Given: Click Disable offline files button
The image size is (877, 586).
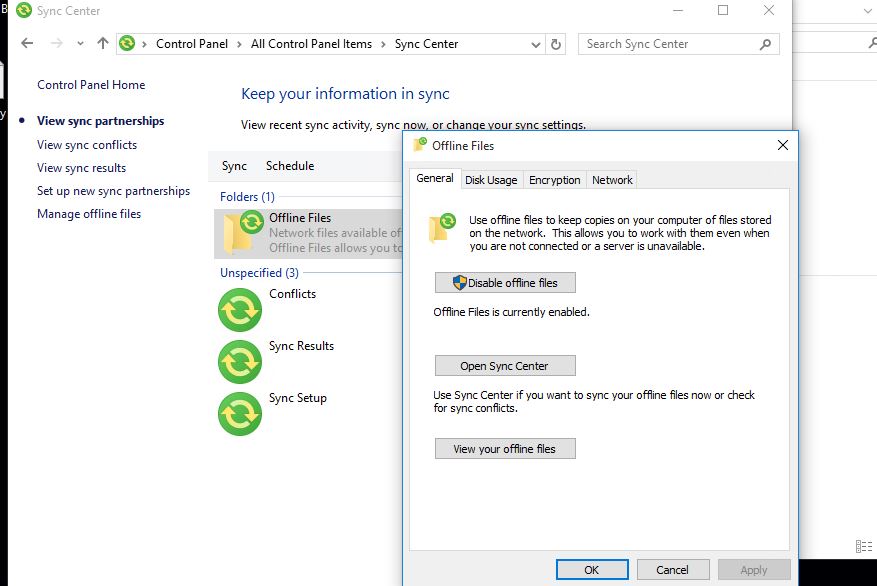Looking at the screenshot, I should coord(505,283).
